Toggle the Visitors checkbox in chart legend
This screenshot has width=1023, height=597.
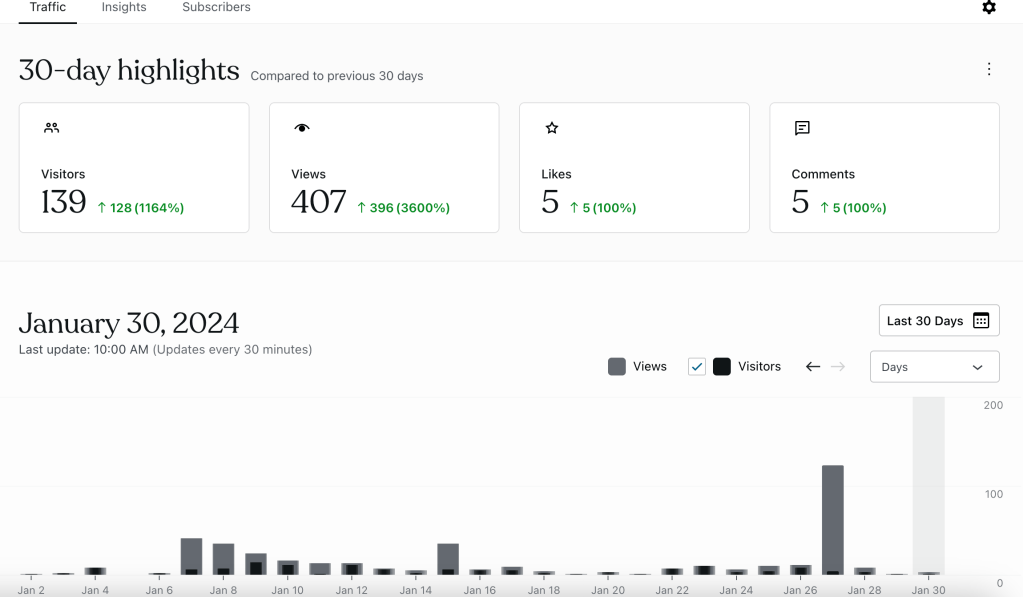(x=697, y=367)
